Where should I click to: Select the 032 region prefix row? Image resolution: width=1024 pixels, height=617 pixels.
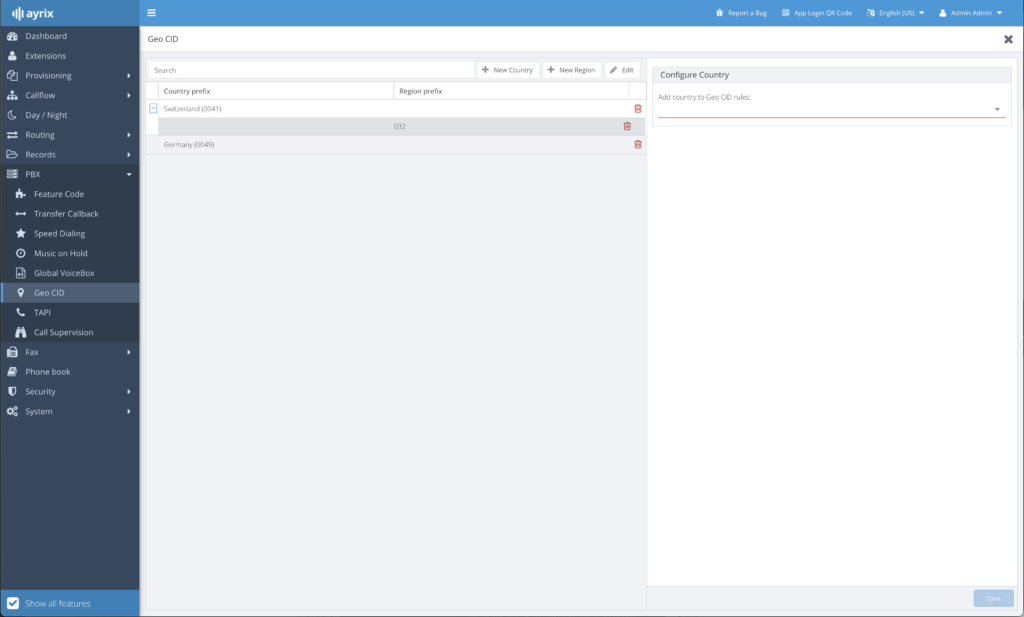click(x=402, y=126)
